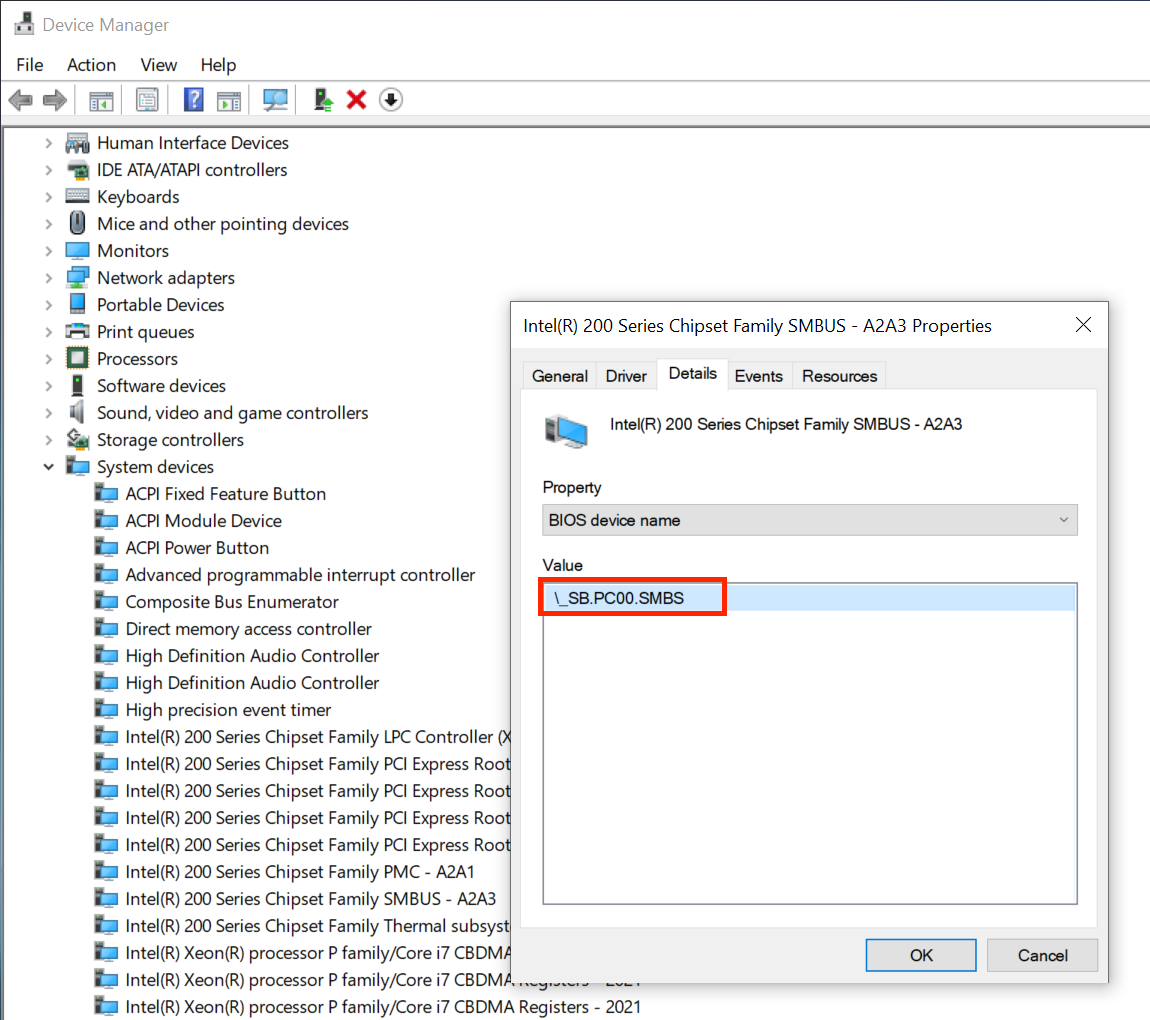
Task: Click the Back arrow in toolbar
Action: pos(20,100)
